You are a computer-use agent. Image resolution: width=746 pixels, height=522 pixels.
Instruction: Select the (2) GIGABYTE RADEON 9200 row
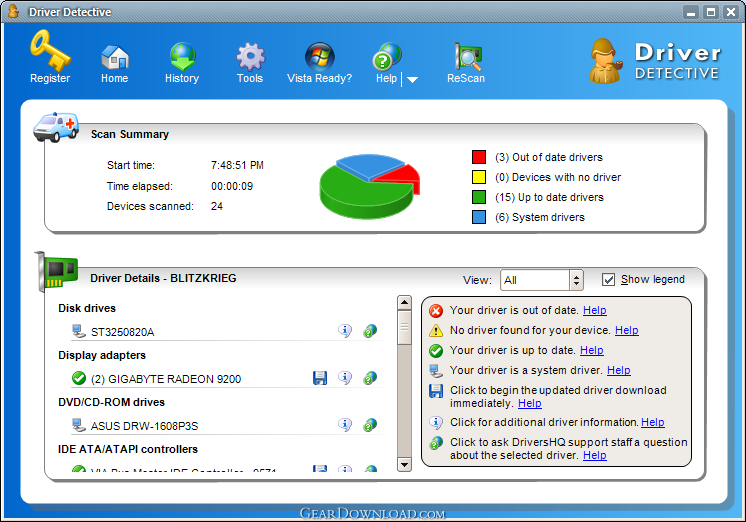(225, 379)
